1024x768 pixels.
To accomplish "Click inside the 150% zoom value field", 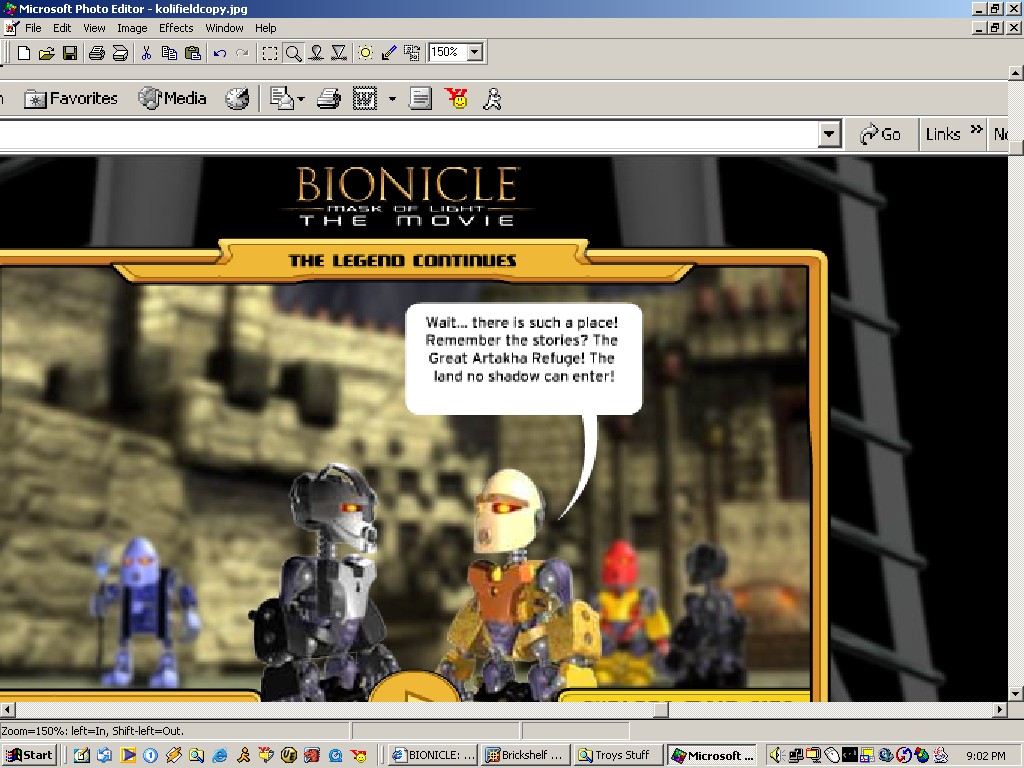I will (x=447, y=52).
